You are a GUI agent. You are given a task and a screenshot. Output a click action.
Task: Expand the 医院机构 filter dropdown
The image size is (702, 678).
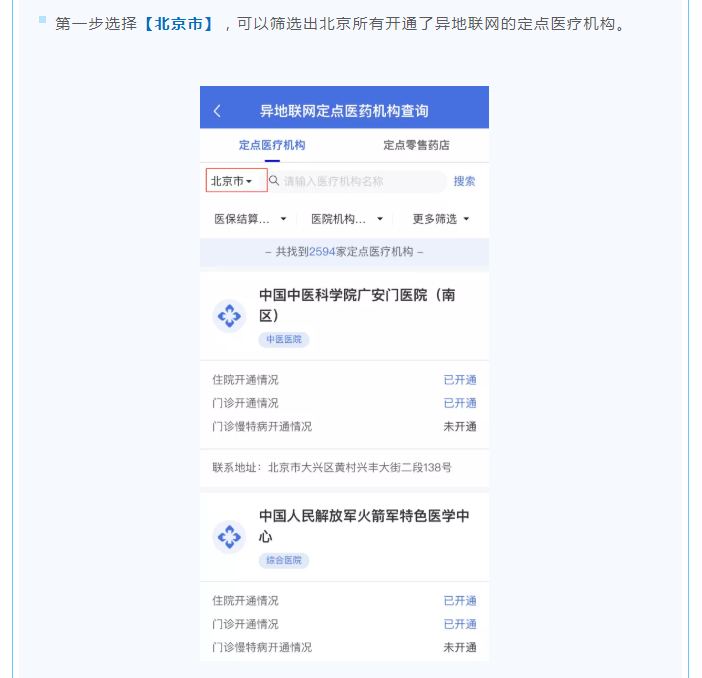[346, 218]
